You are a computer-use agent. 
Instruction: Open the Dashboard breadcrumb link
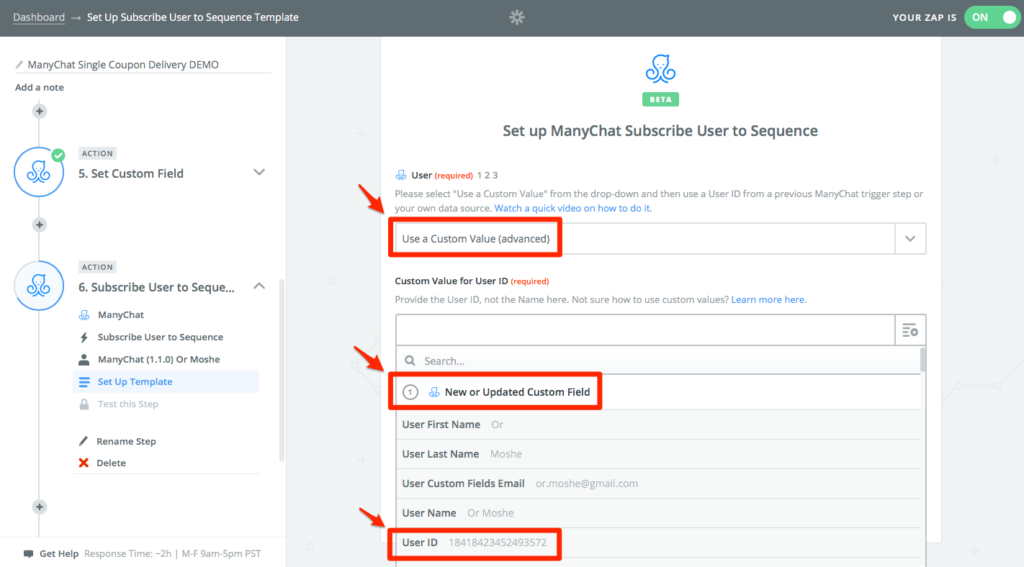pyautogui.click(x=39, y=18)
